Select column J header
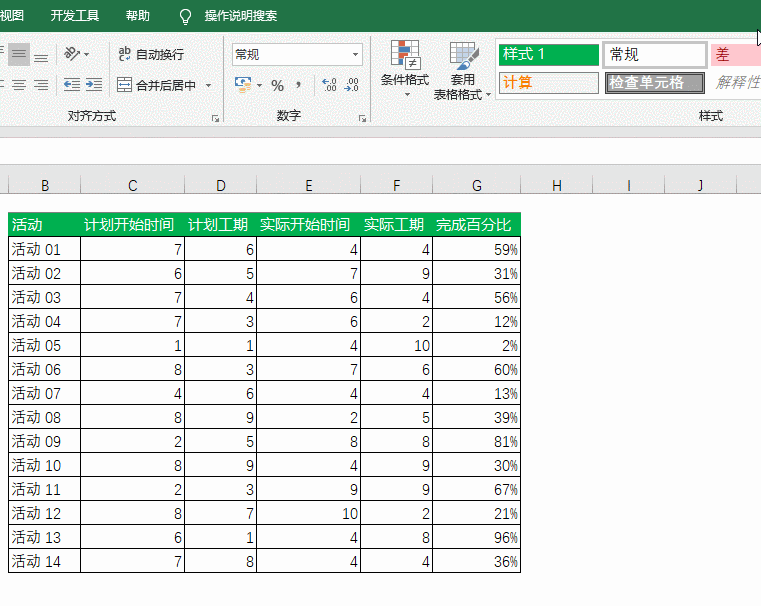Screen dimensions: 761x606 click(x=700, y=185)
